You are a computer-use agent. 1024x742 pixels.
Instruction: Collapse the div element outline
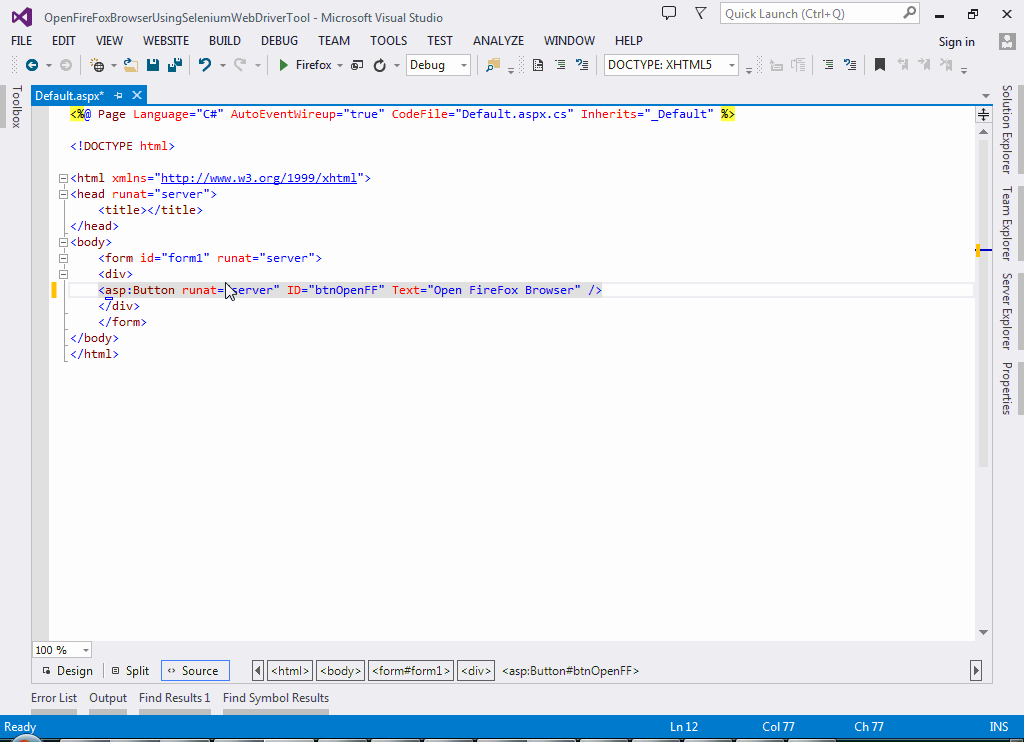(x=63, y=274)
